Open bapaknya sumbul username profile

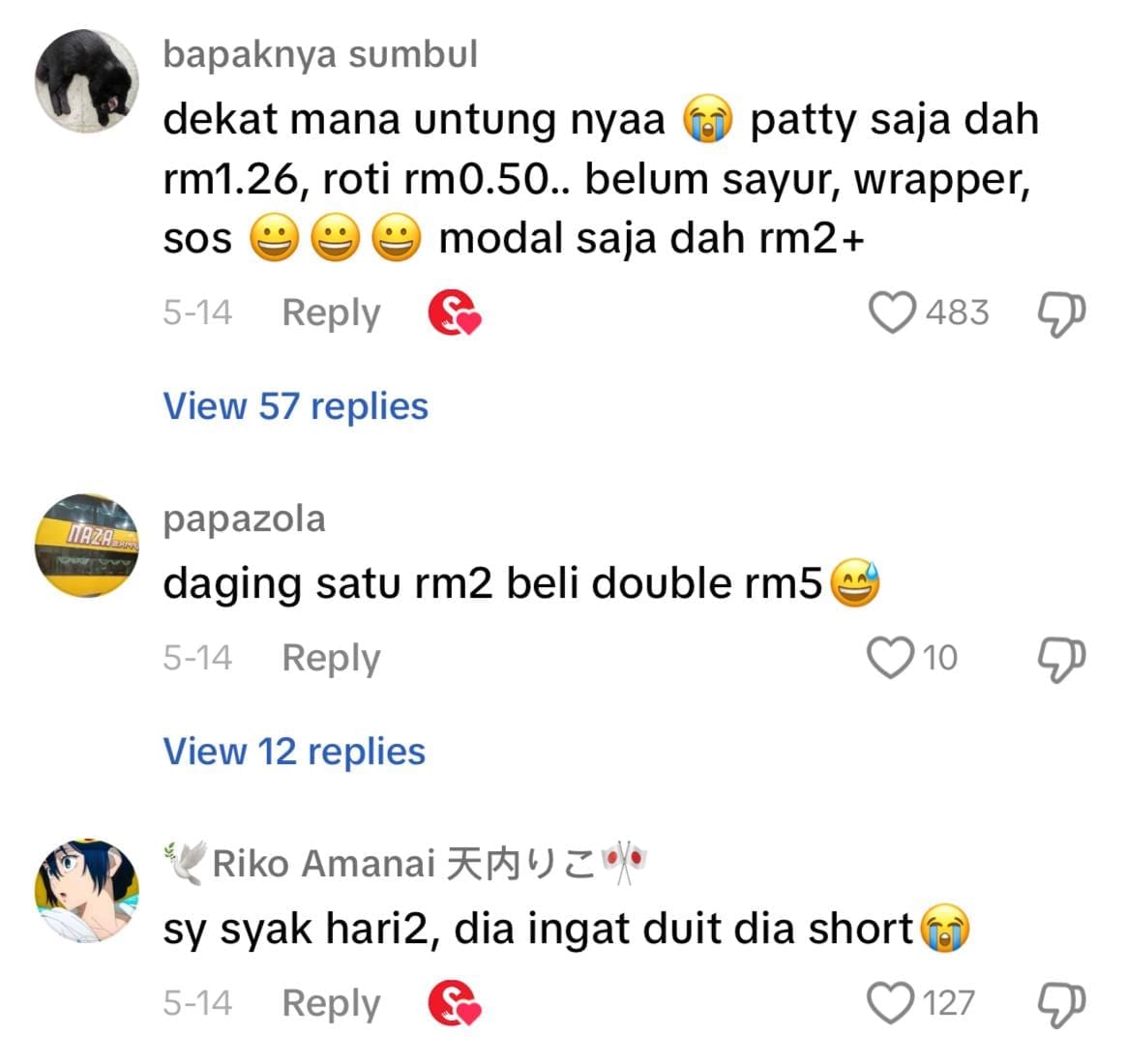click(x=320, y=55)
